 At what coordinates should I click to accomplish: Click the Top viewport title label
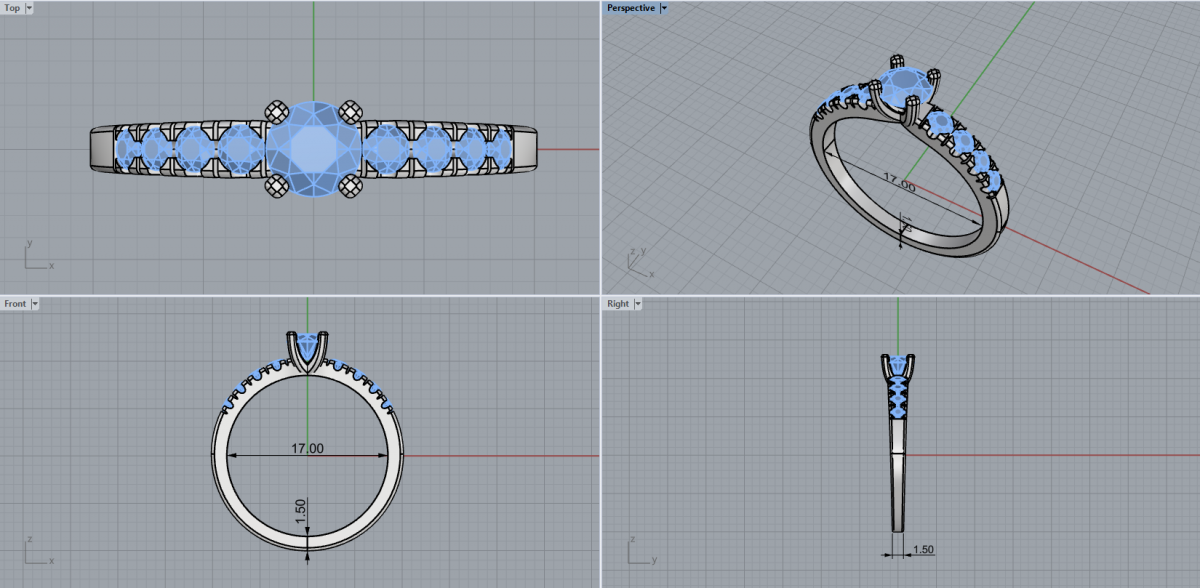[12, 8]
